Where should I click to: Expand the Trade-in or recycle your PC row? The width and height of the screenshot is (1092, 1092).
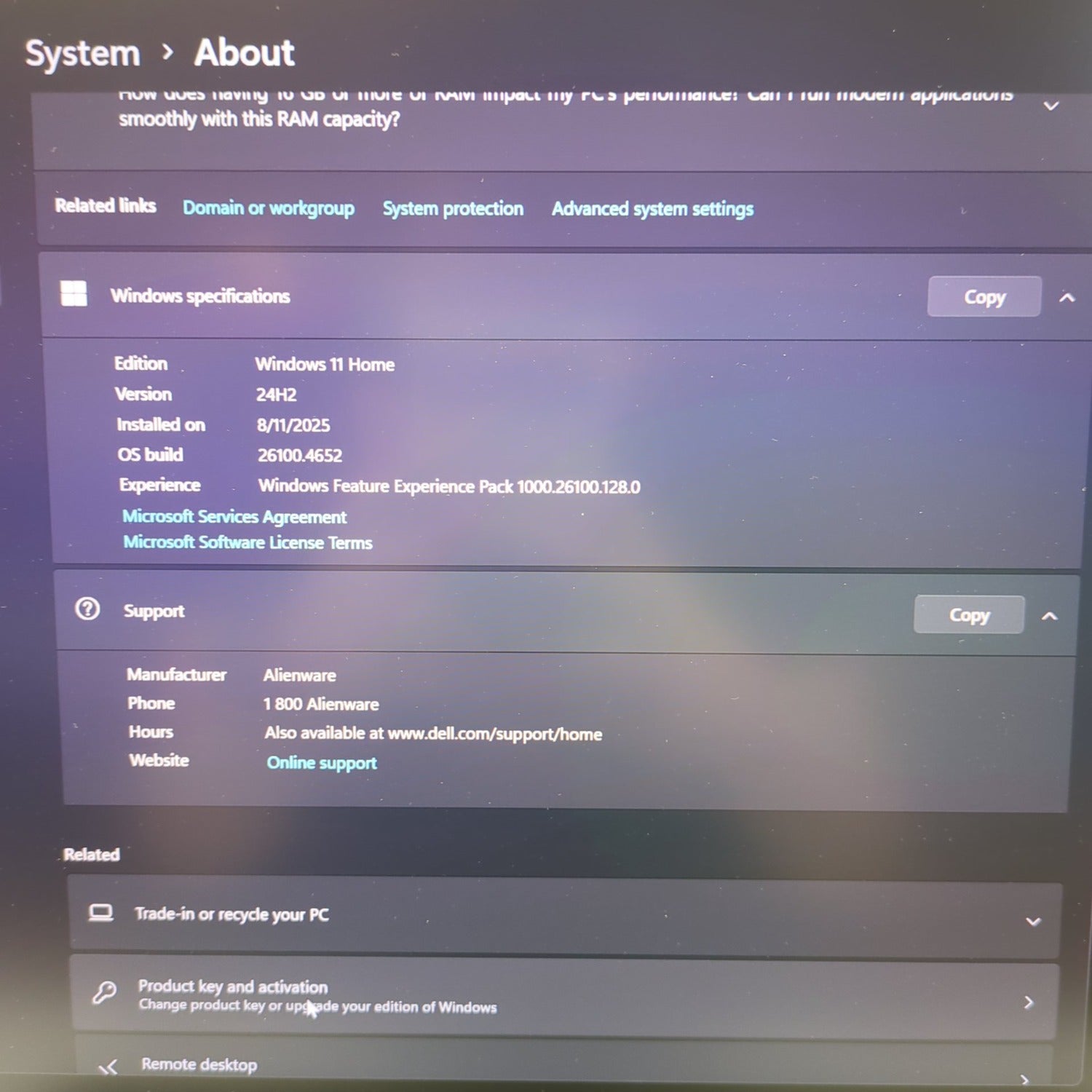(x=1032, y=922)
